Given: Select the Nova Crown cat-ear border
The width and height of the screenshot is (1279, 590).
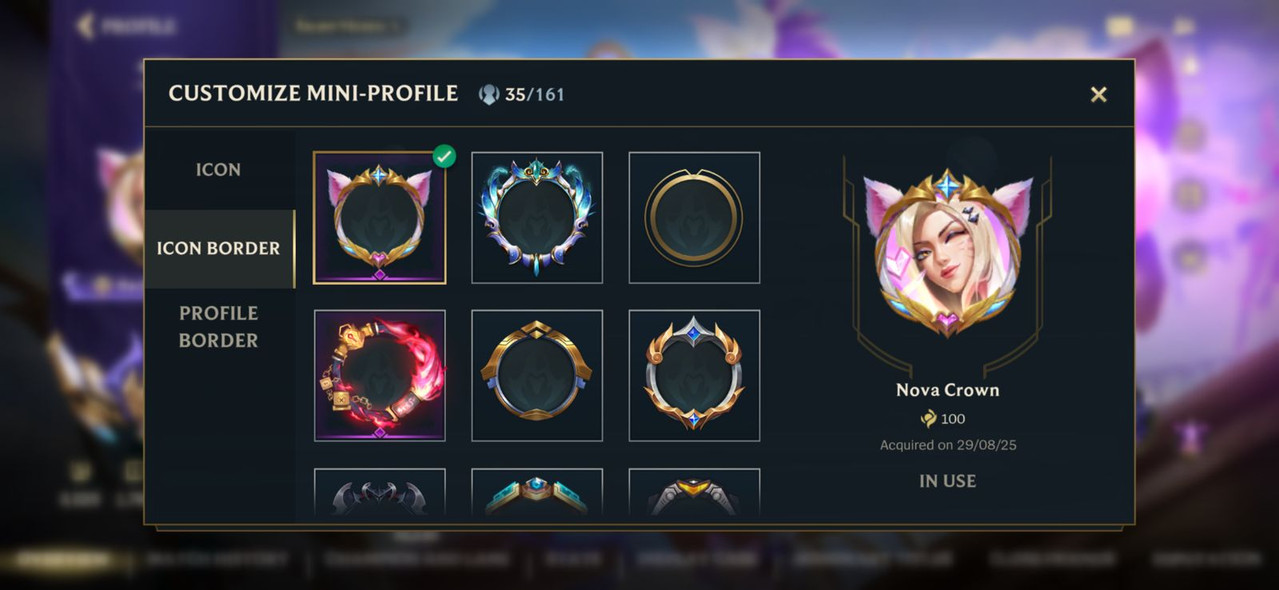Looking at the screenshot, I should [380, 218].
